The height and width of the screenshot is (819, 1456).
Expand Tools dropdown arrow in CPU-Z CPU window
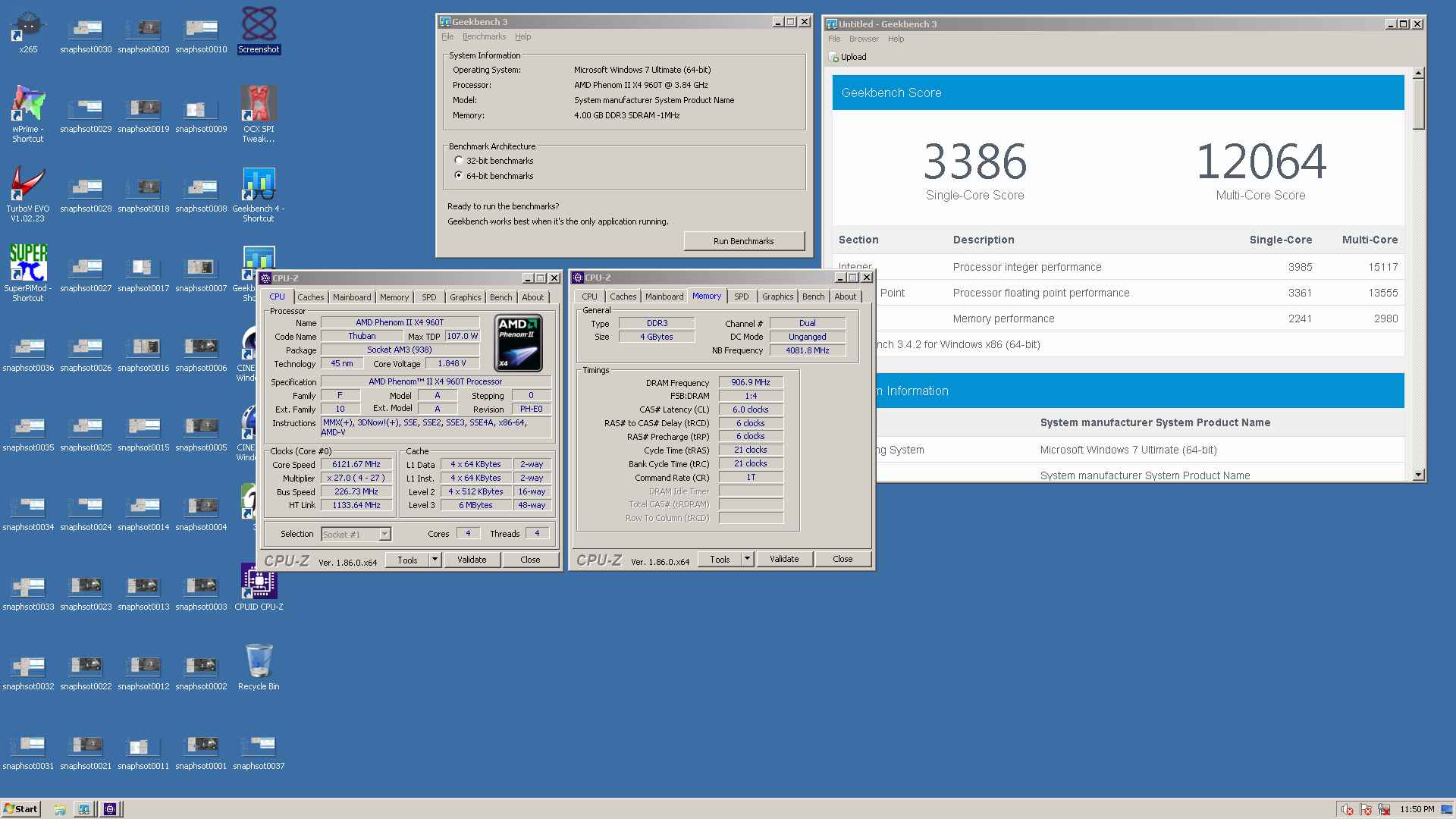coord(435,560)
